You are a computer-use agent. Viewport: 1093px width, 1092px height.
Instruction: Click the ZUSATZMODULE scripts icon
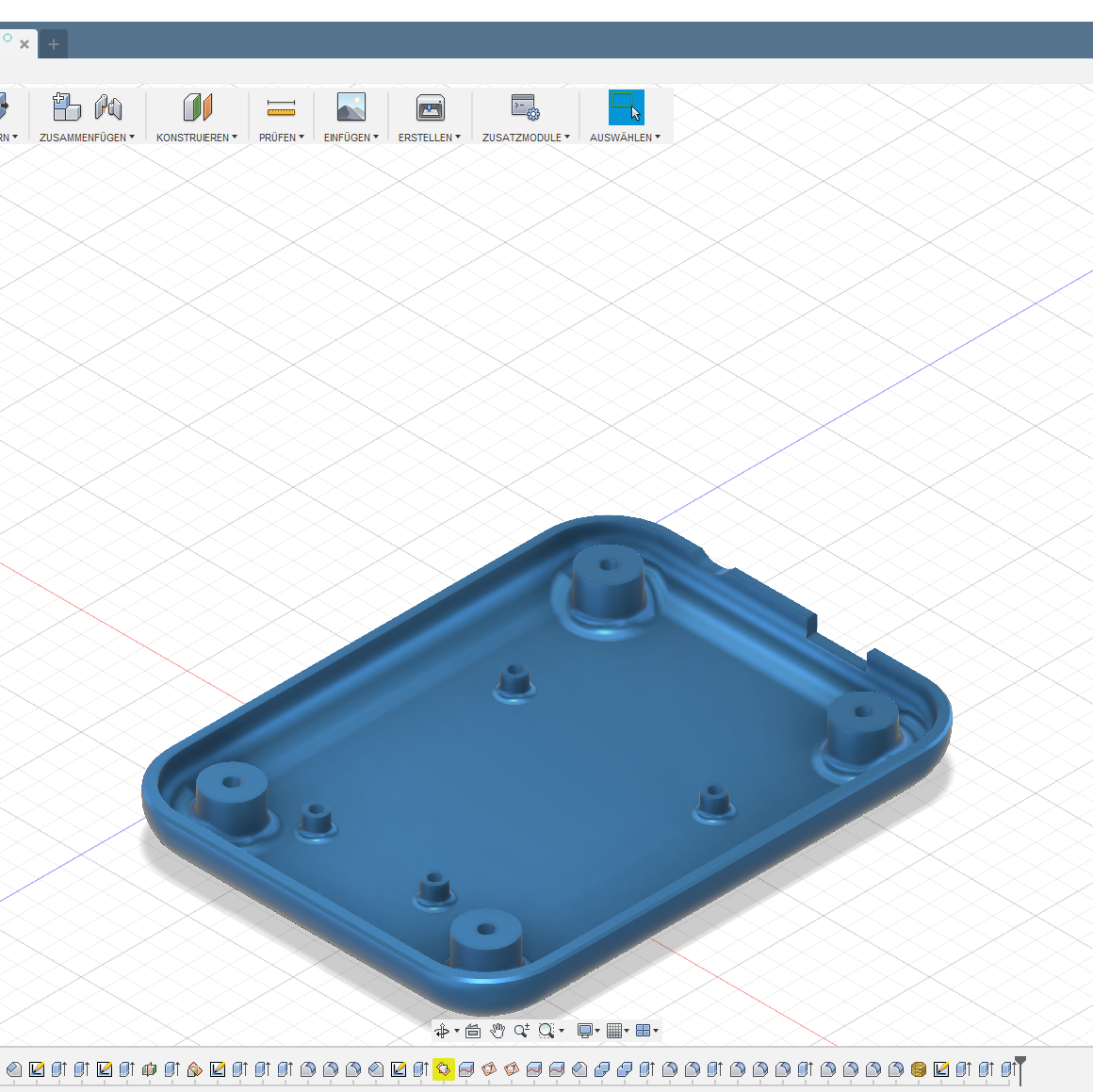coord(524,106)
